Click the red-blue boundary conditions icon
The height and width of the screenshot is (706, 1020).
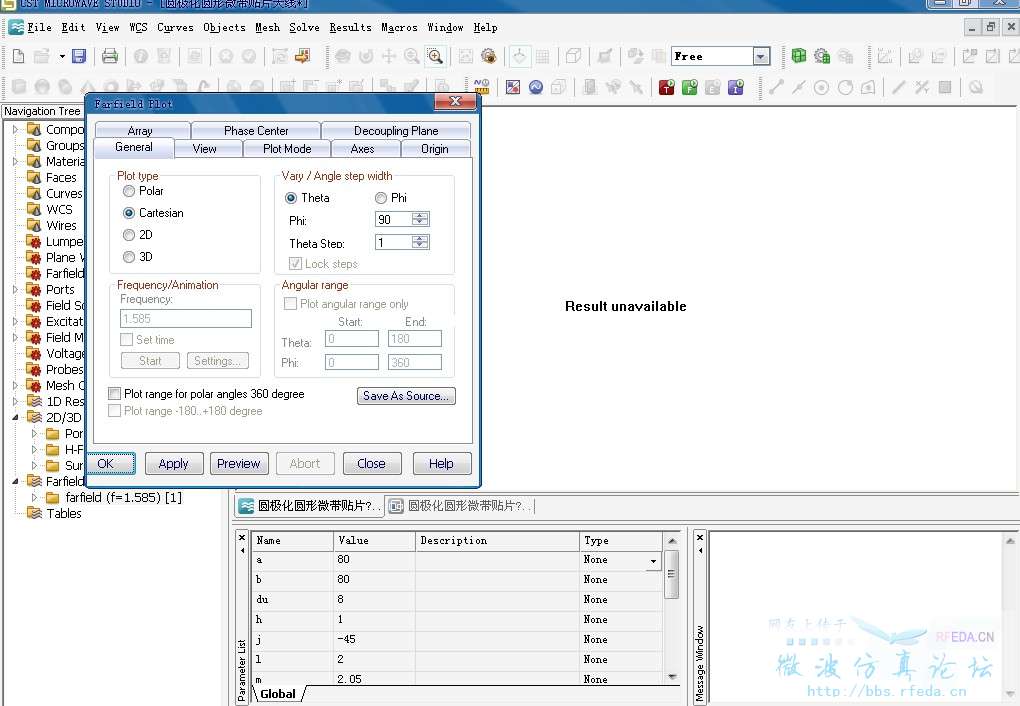click(513, 87)
